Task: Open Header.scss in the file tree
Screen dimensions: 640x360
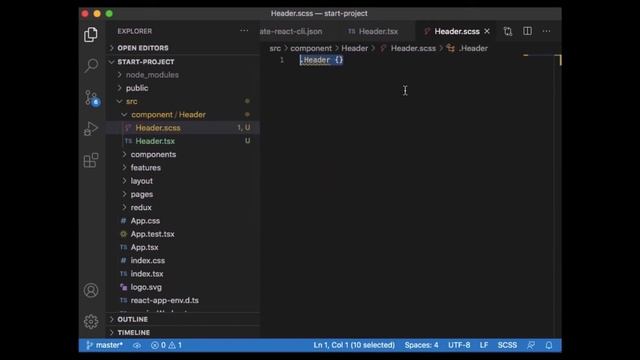Action: pos(182,128)
